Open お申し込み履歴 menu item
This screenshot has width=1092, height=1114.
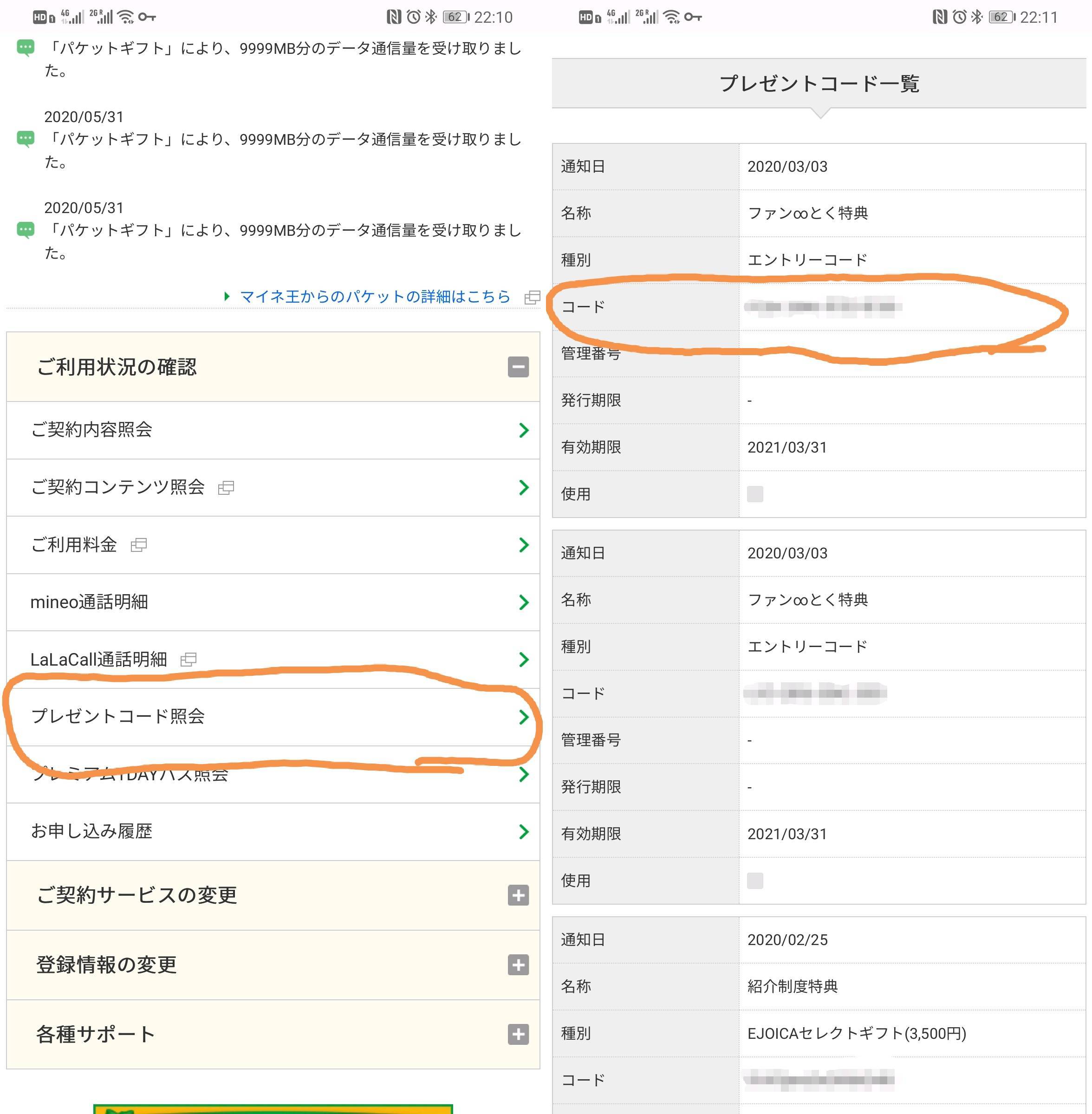(92, 831)
